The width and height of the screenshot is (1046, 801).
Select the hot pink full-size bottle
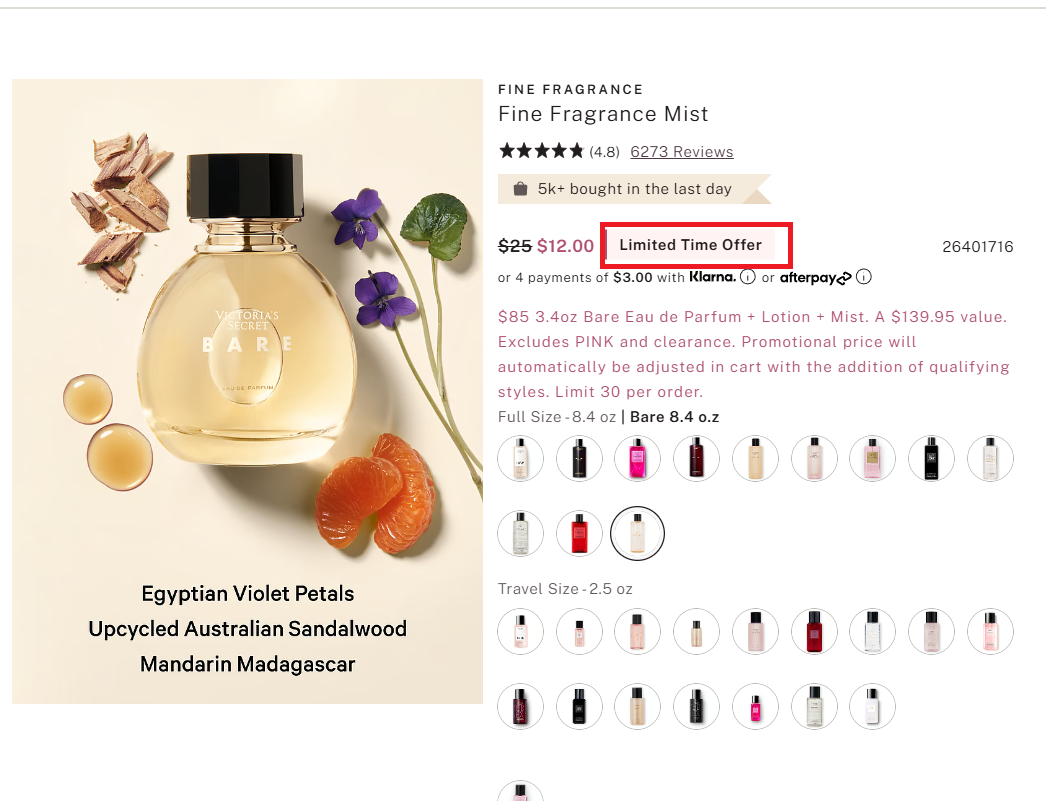point(637,459)
